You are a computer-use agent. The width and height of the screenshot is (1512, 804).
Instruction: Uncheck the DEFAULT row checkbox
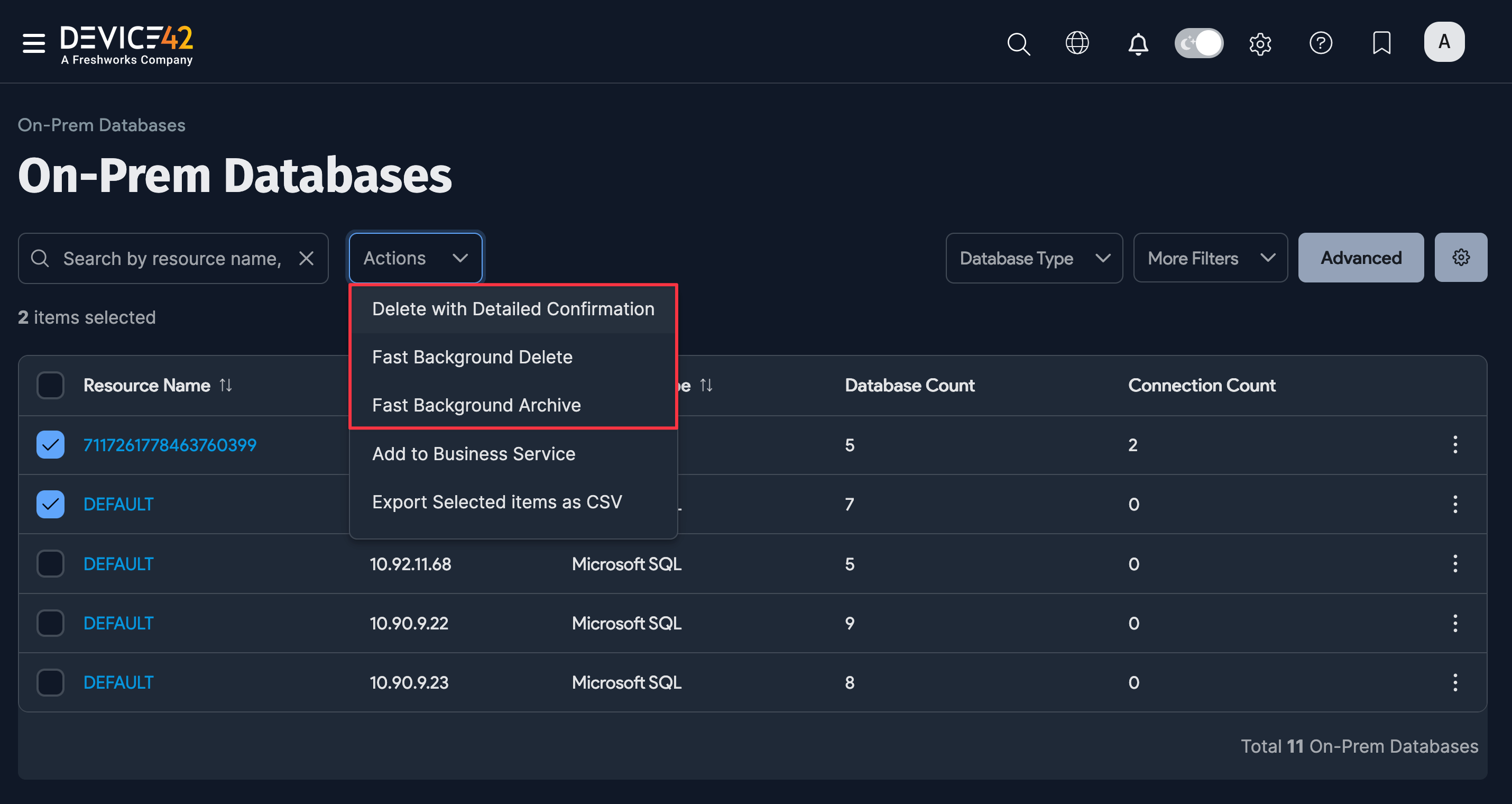50,504
